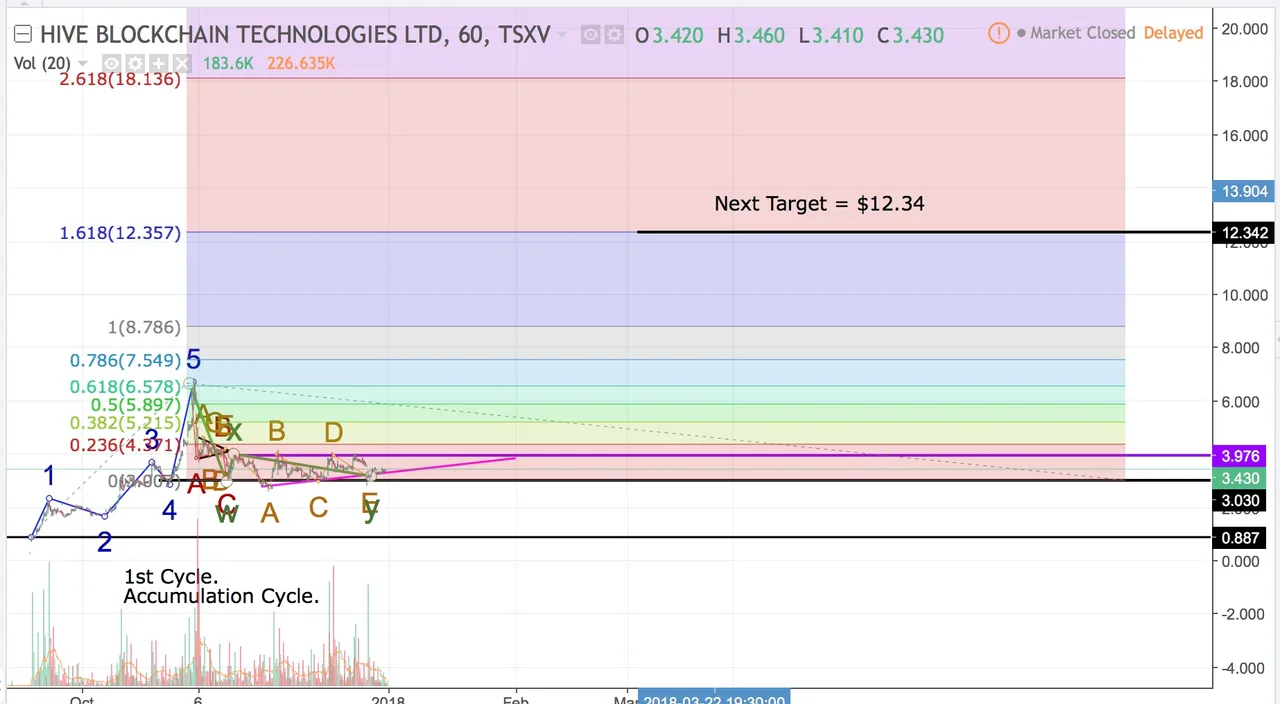This screenshot has height=704, width=1280.
Task: Select the blue wave label 5 at peak
Action: pos(193,360)
